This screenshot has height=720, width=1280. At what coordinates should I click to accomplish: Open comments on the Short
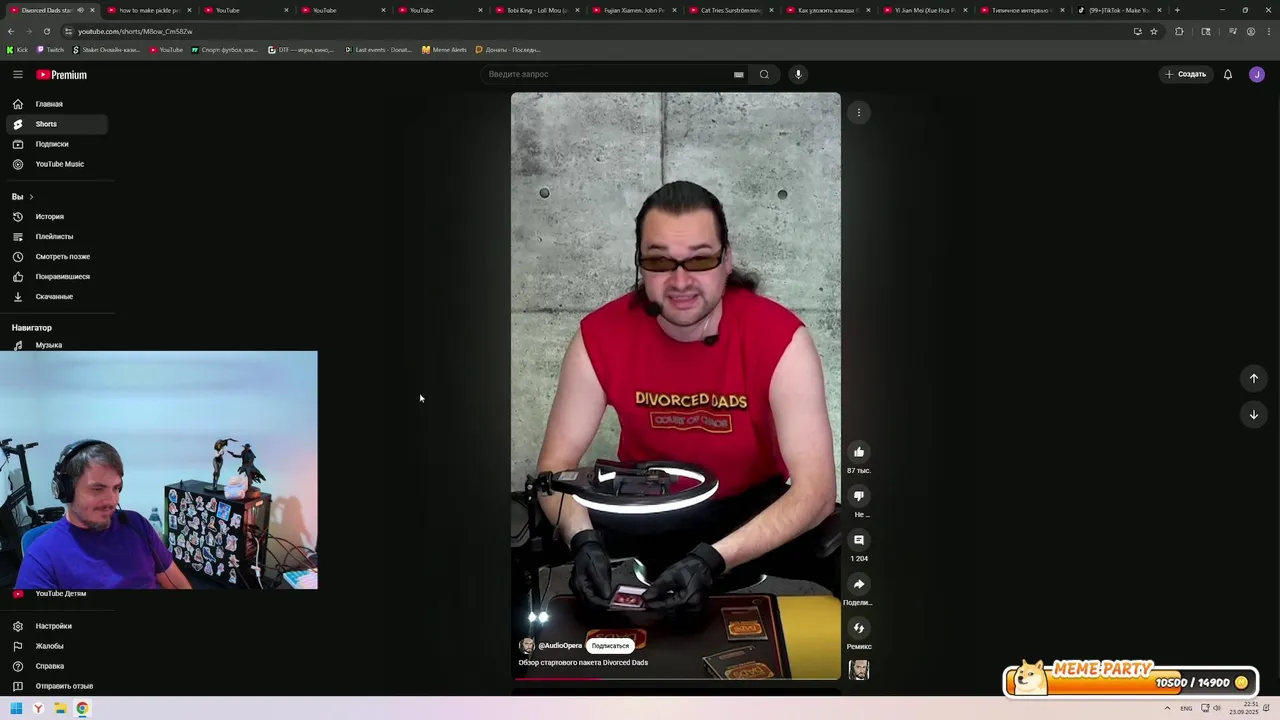[x=859, y=540]
